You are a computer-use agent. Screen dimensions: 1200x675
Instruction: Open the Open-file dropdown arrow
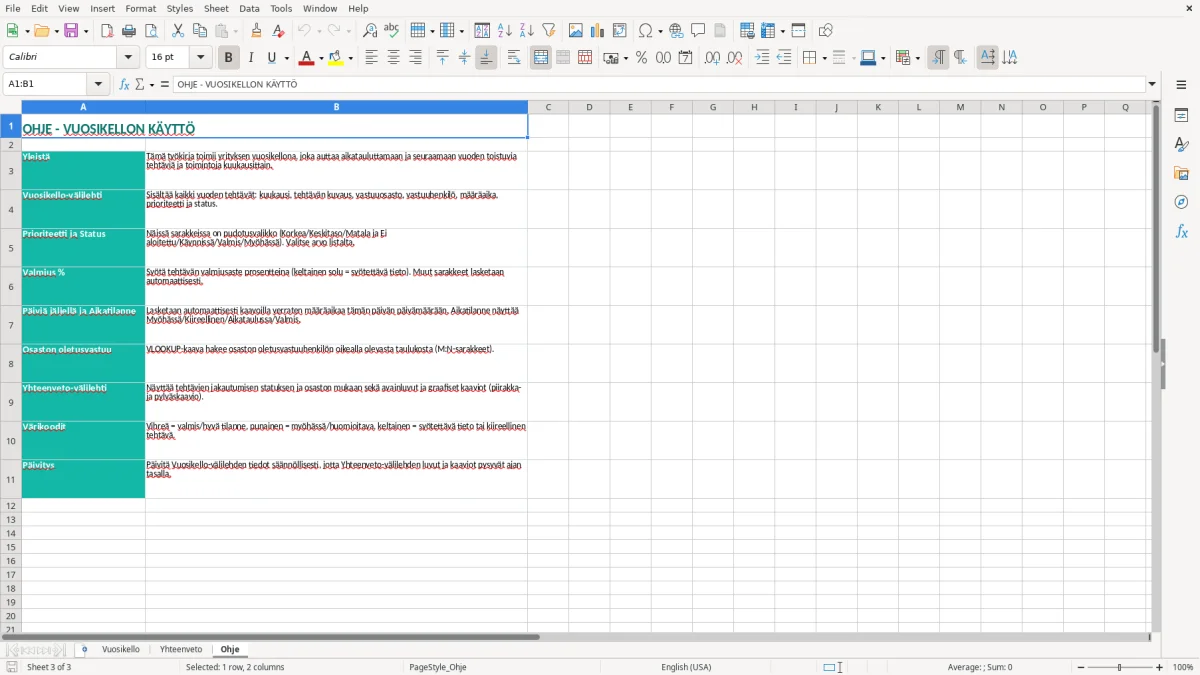point(56,31)
